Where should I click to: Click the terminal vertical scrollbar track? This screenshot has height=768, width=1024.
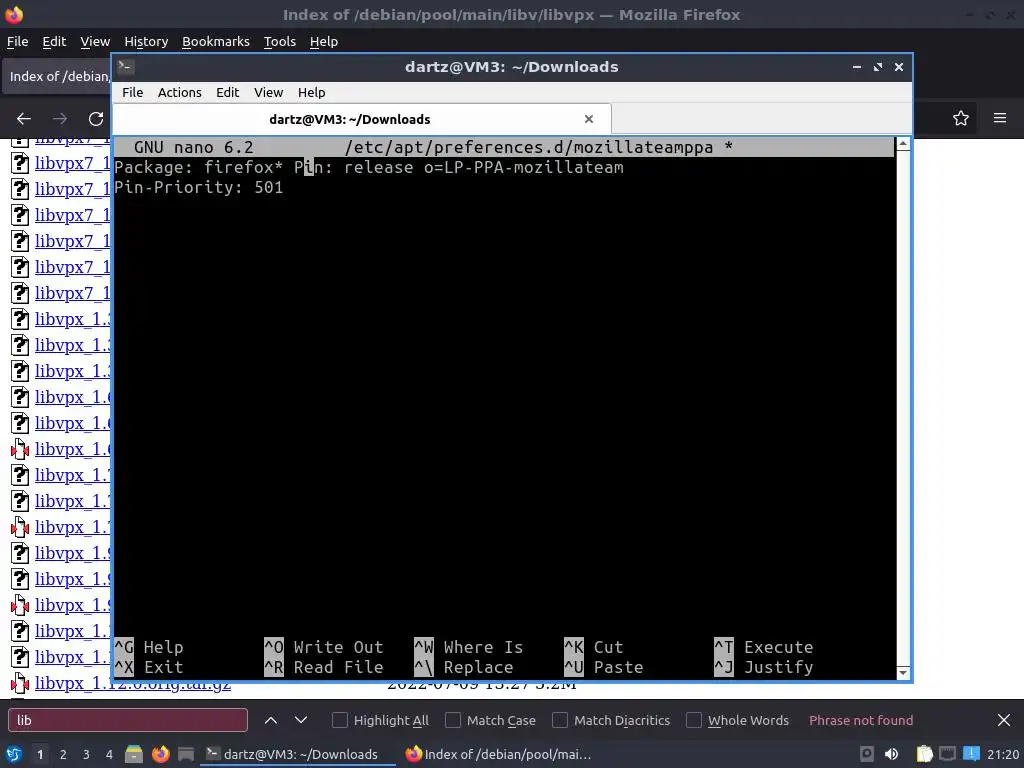coord(903,408)
